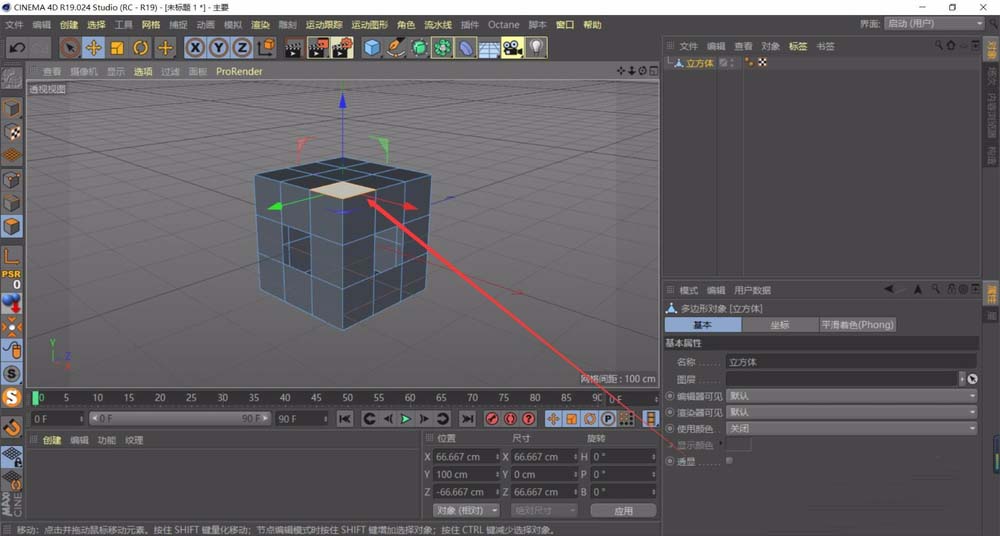The image size is (1000, 536).
Task: Open the 对象 (相对) coordinate dropdown
Action: pos(467,510)
